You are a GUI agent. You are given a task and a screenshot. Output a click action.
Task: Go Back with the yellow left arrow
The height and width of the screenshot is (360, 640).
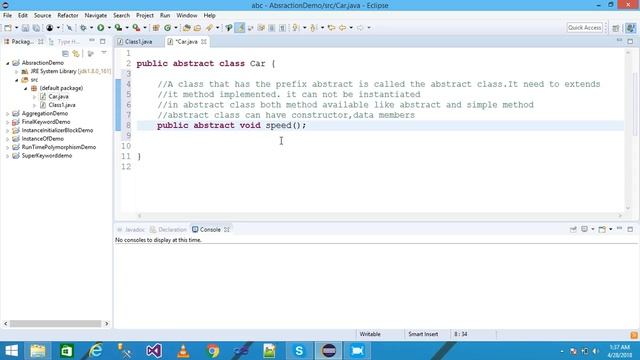(x=342, y=28)
